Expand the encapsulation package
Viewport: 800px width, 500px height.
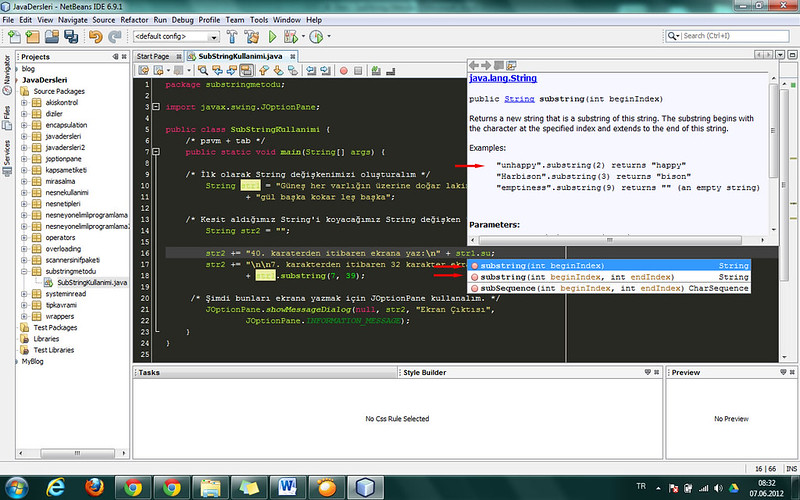click(24, 125)
